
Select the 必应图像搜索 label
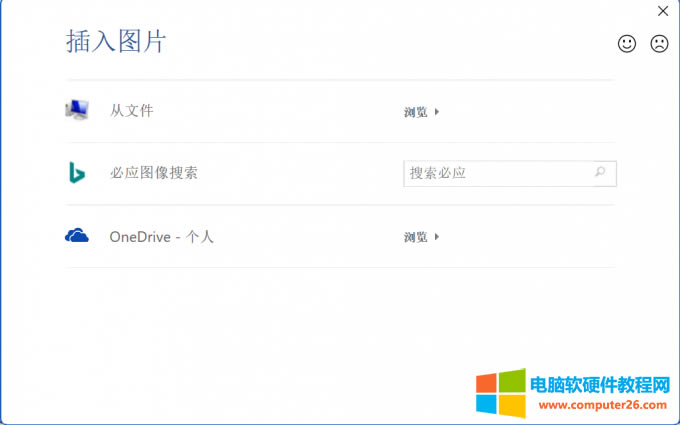(154, 173)
